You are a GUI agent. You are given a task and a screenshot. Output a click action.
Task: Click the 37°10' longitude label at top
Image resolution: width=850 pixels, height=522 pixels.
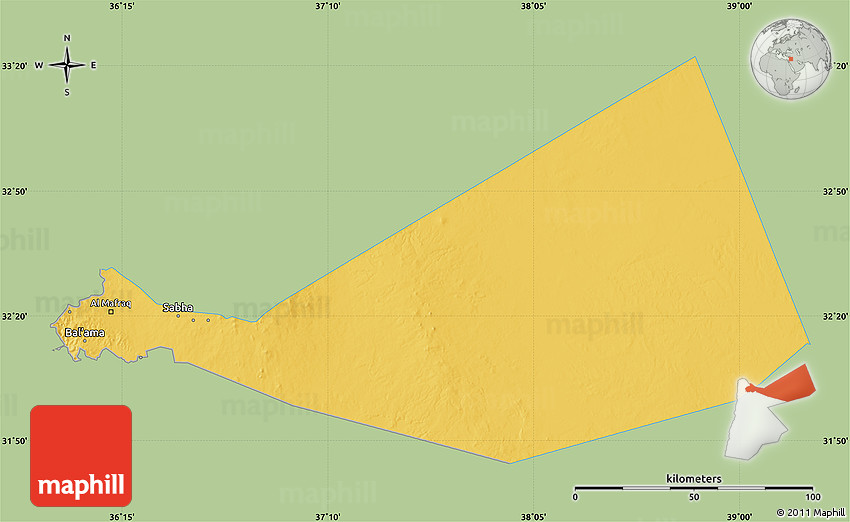tap(328, 6)
